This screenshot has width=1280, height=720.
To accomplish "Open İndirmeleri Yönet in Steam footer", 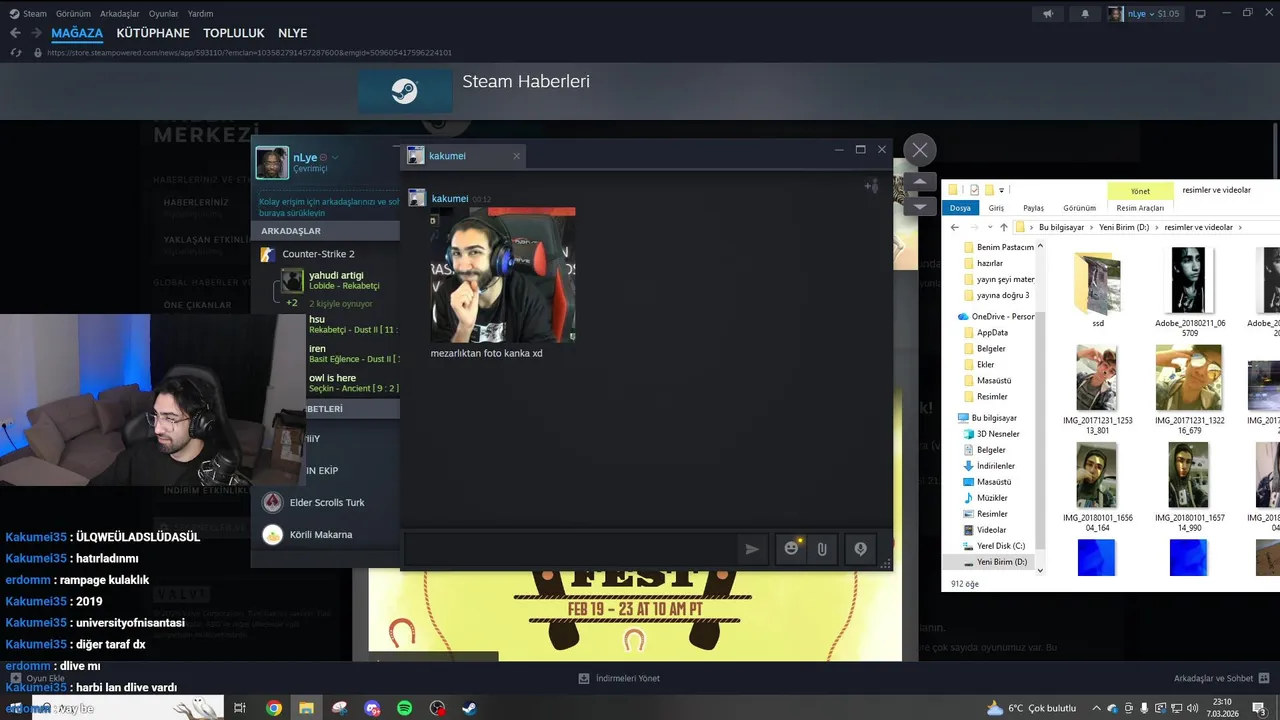I will tap(619, 678).
